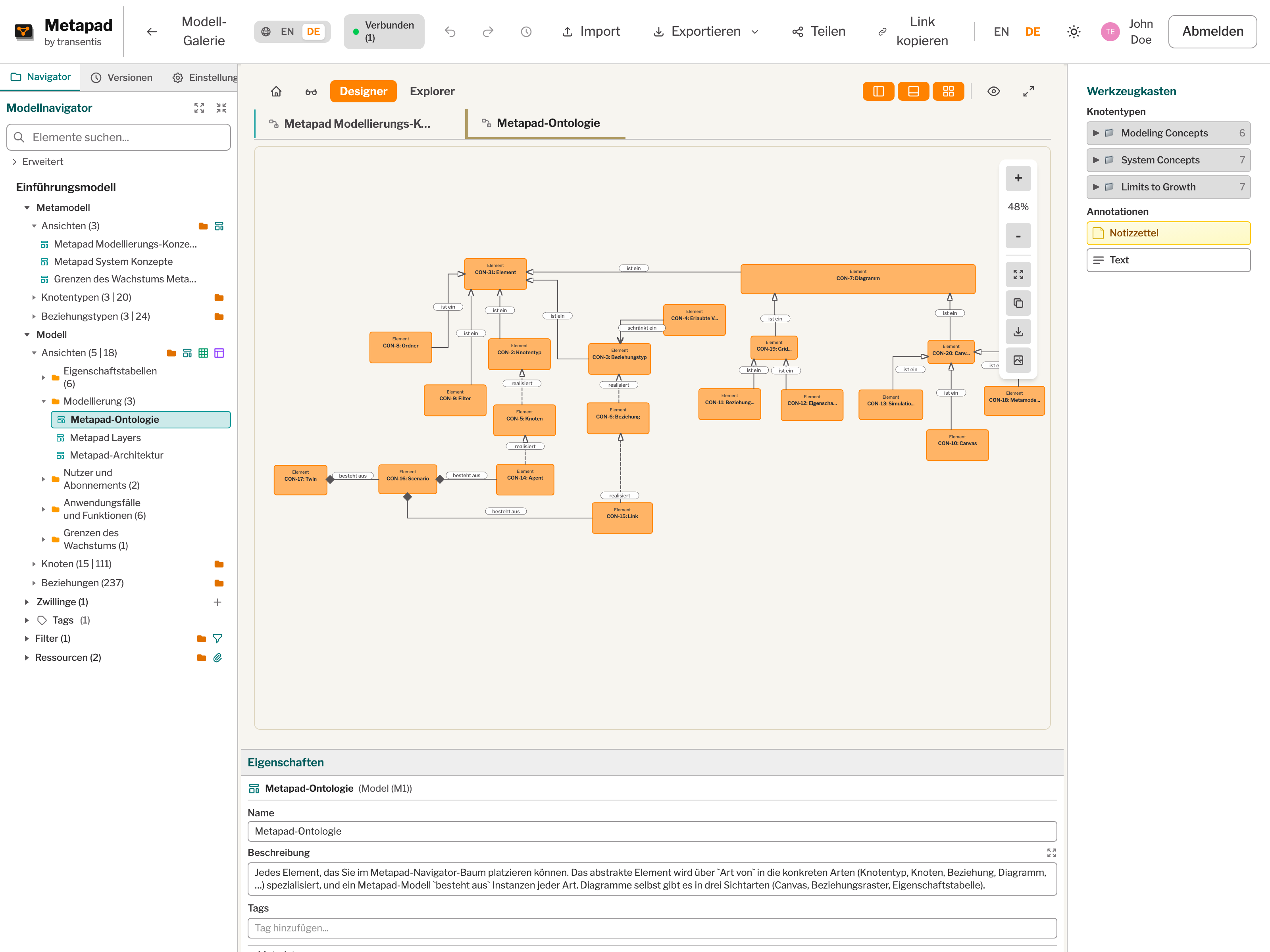Click the glasses read-only view icon
The width and height of the screenshot is (1270, 952).
coord(311,91)
